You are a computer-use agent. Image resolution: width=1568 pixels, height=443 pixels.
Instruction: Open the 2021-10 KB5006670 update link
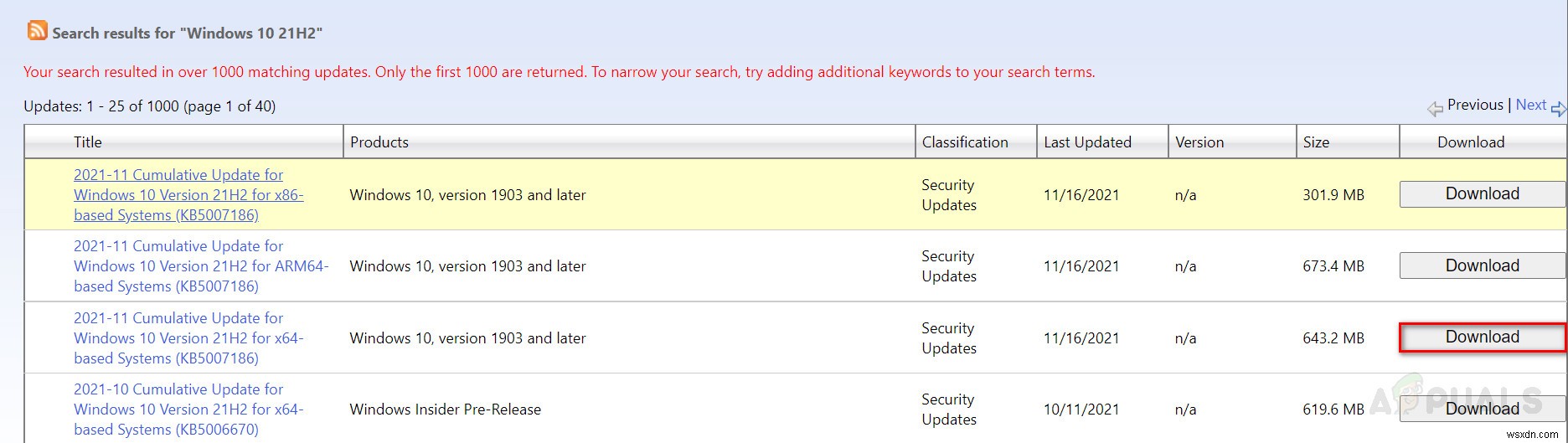(x=188, y=410)
